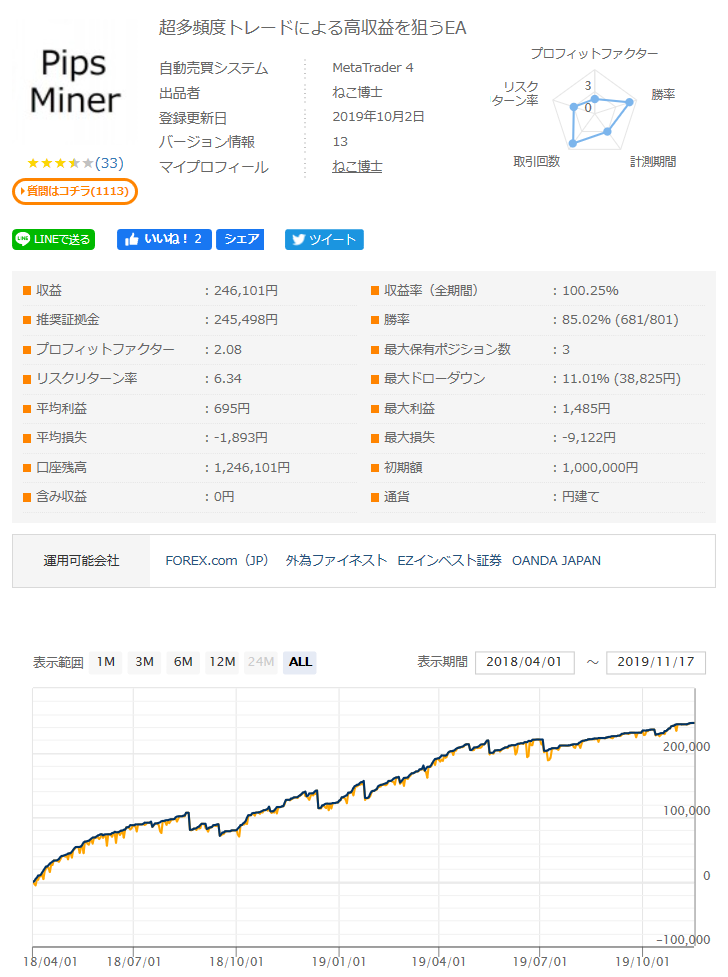Click the 運用可能会社 label cell
This screenshot has height=977, width=728.
pyautogui.click(x=81, y=561)
